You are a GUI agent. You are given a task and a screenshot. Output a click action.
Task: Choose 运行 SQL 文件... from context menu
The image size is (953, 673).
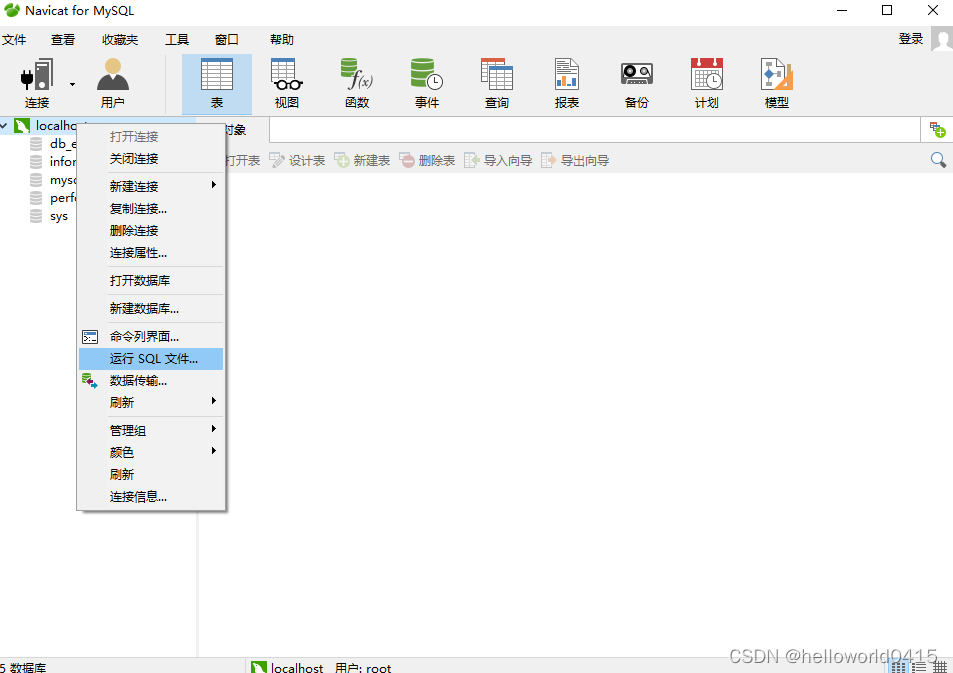(151, 359)
